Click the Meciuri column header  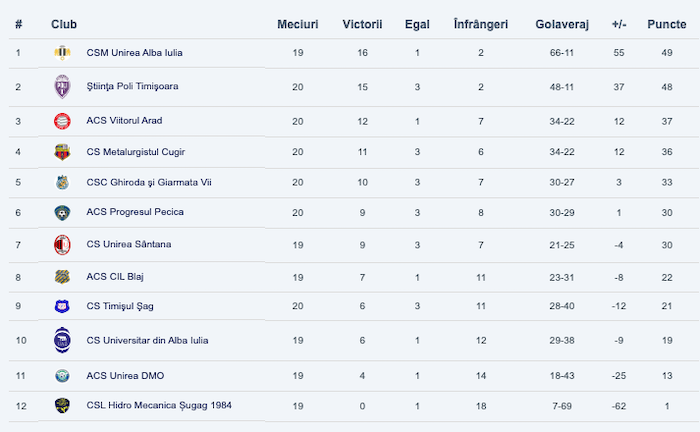297,23
